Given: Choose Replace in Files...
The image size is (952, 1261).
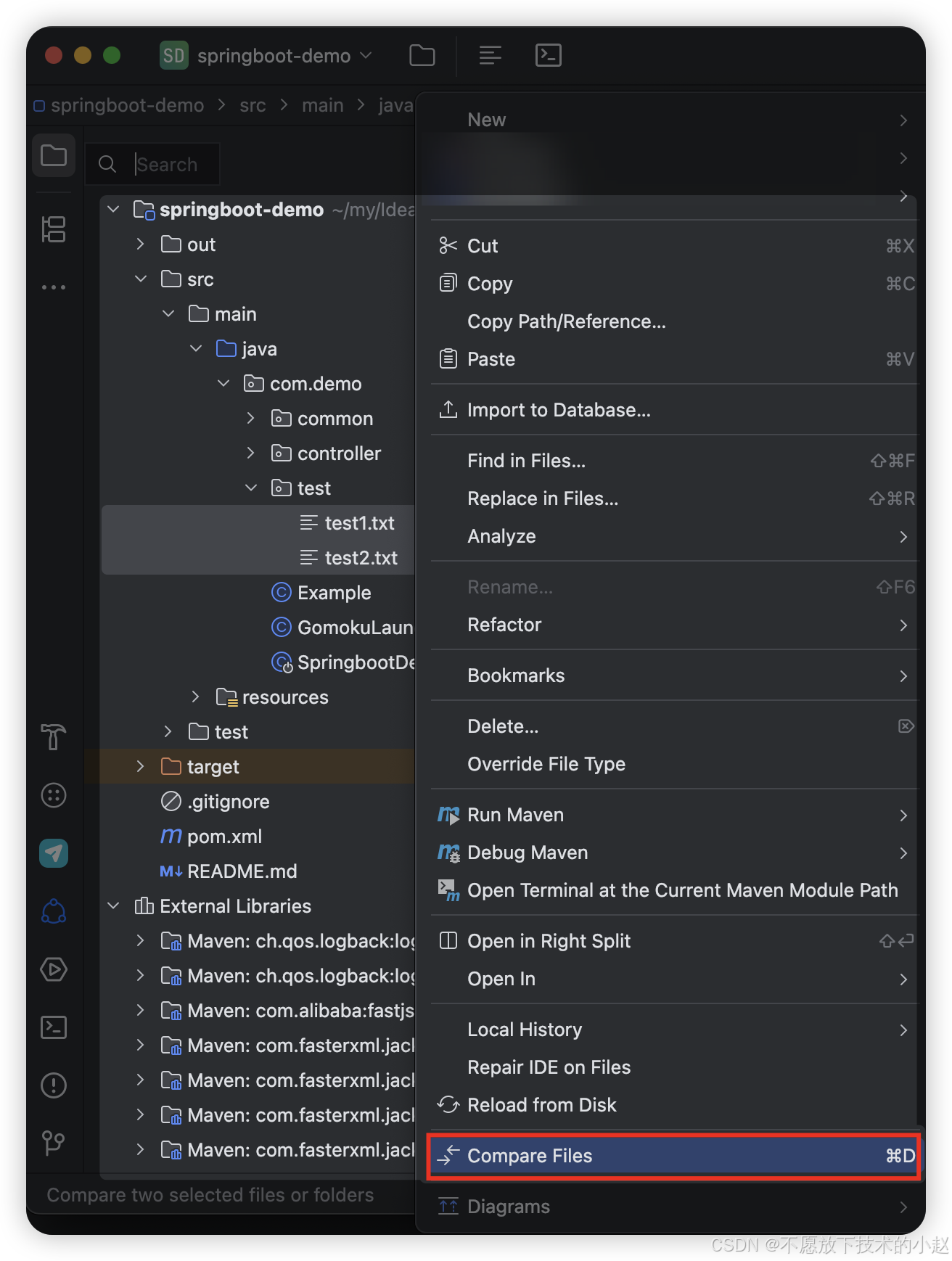Looking at the screenshot, I should (673, 498).
